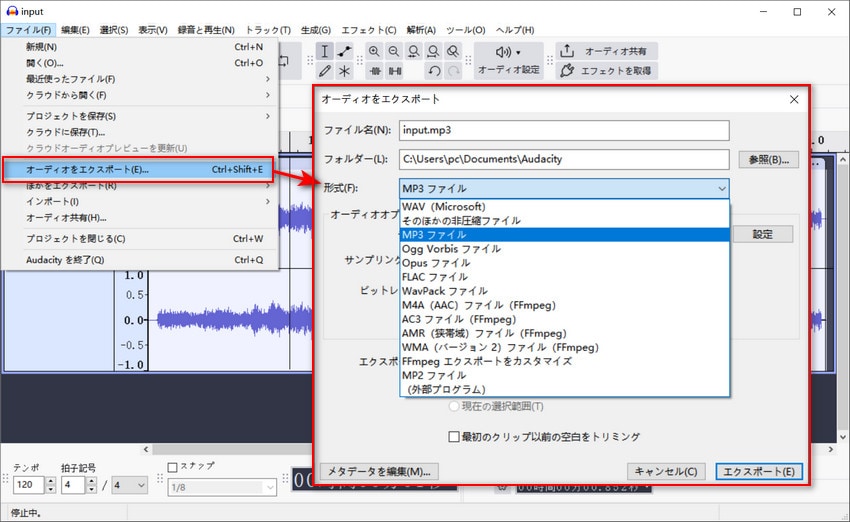Click the Zoom Toggle icon
The width and height of the screenshot is (850, 522).
[x=453, y=51]
